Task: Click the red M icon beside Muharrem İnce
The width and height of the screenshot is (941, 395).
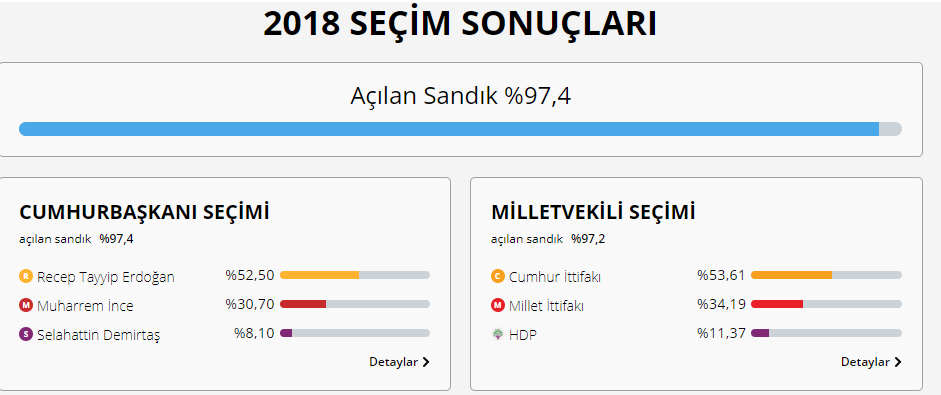Action: pos(25,306)
